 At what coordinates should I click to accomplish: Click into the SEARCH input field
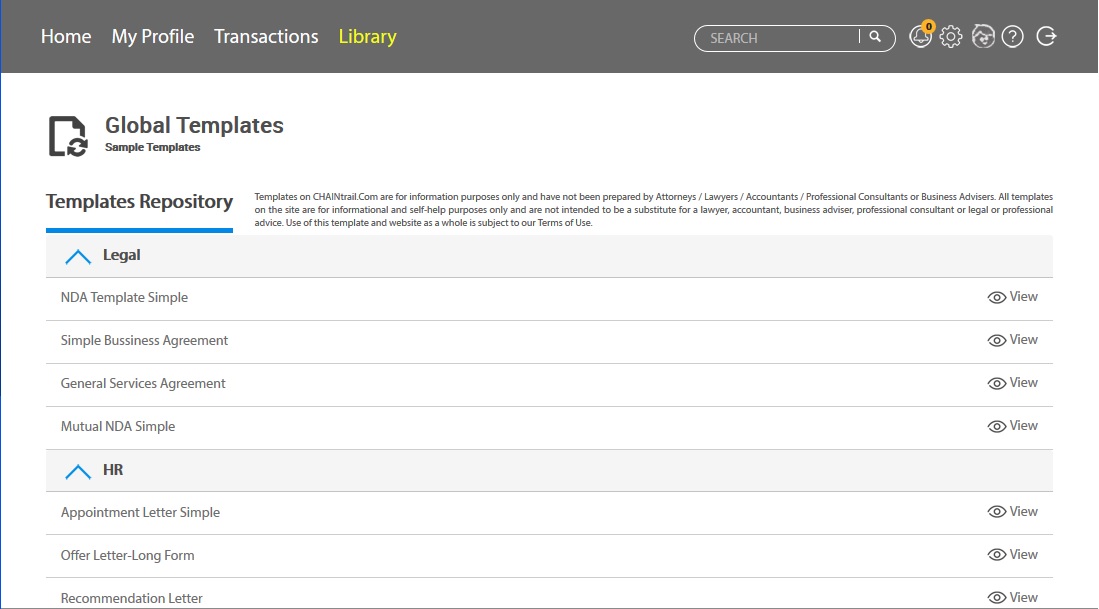(778, 38)
